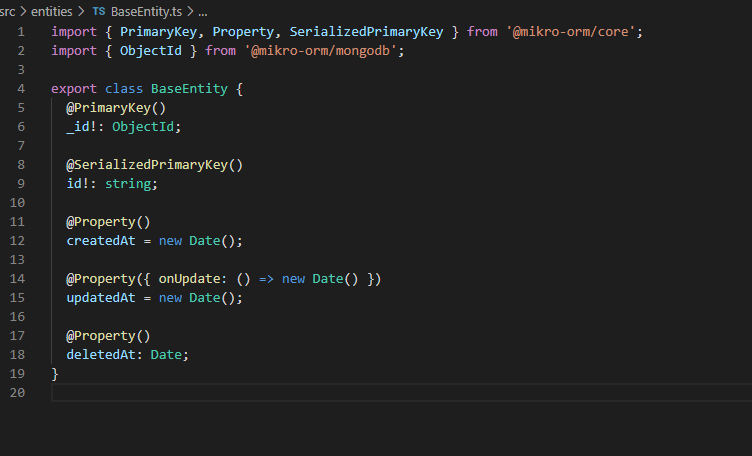The height and width of the screenshot is (456, 752).
Task: Click 'Date' constructor on line 15
Action: pyautogui.click(x=205, y=298)
